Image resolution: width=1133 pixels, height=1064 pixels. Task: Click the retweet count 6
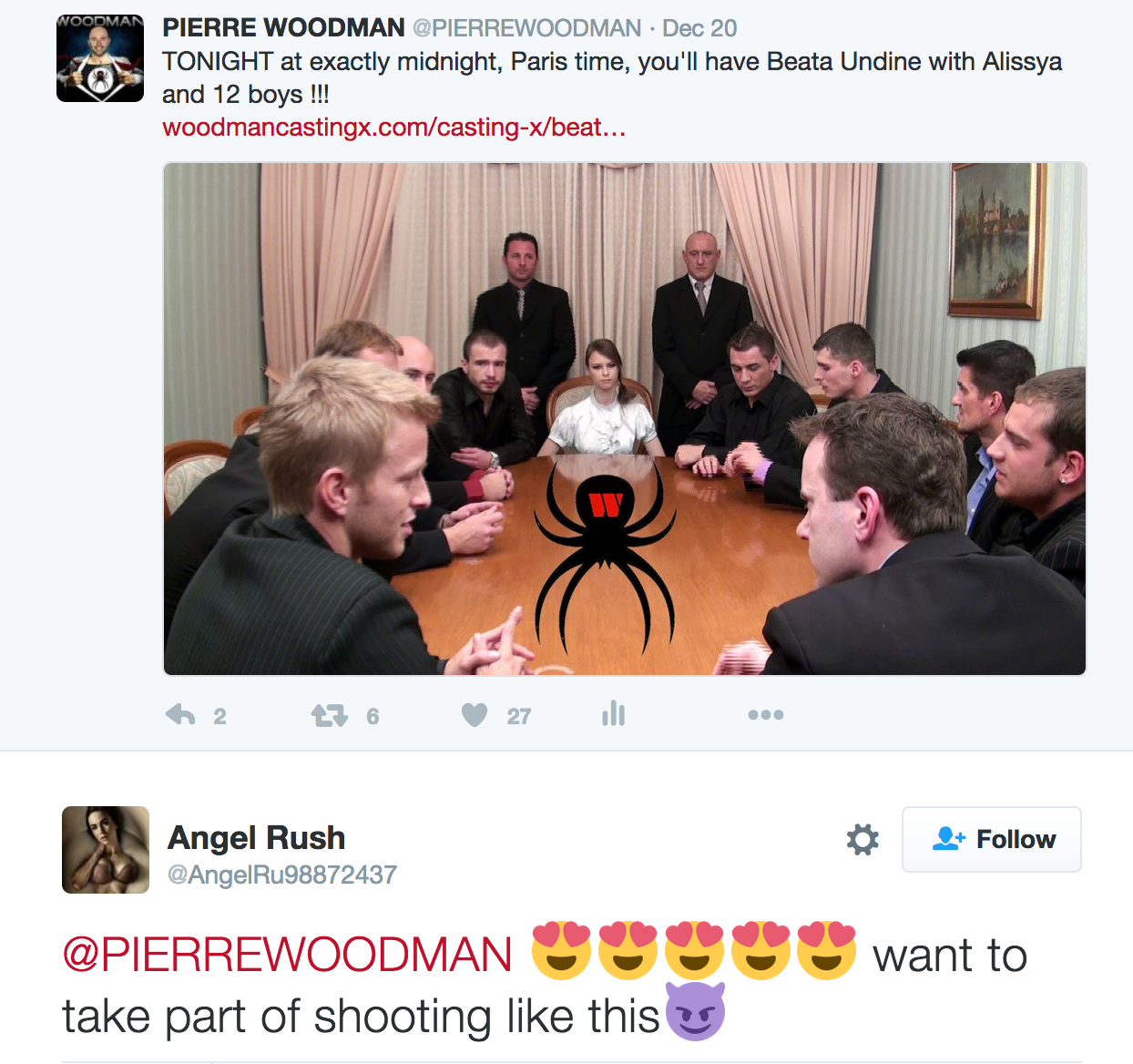[x=373, y=717]
